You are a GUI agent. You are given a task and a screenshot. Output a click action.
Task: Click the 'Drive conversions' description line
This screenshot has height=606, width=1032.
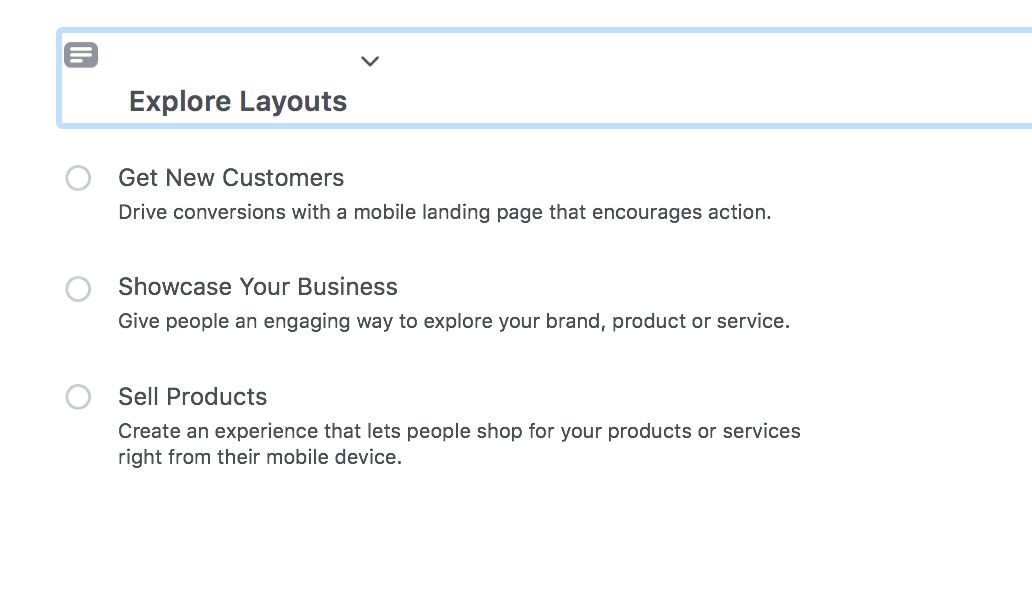tap(444, 213)
